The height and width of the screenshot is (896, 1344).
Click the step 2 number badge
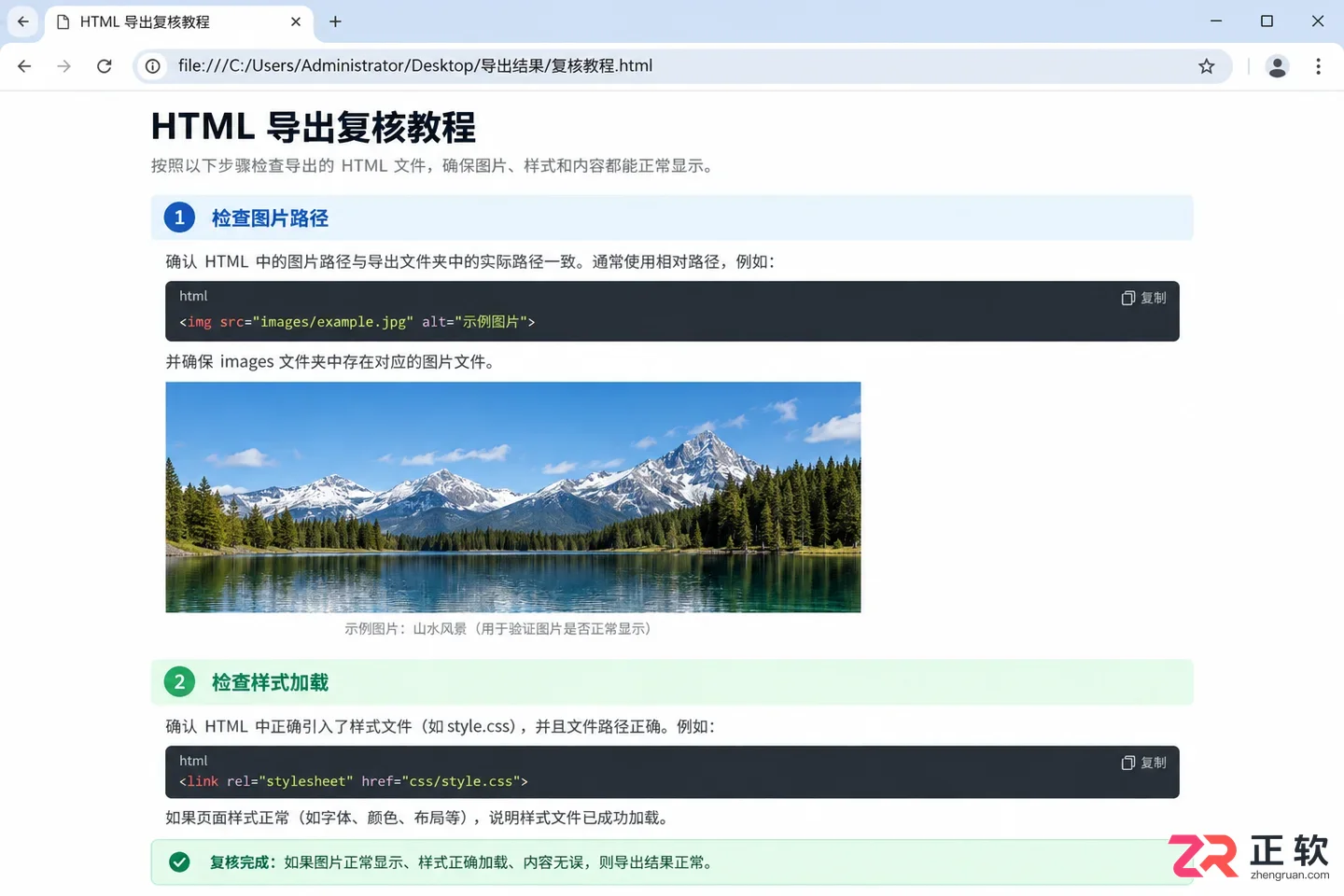coord(179,682)
